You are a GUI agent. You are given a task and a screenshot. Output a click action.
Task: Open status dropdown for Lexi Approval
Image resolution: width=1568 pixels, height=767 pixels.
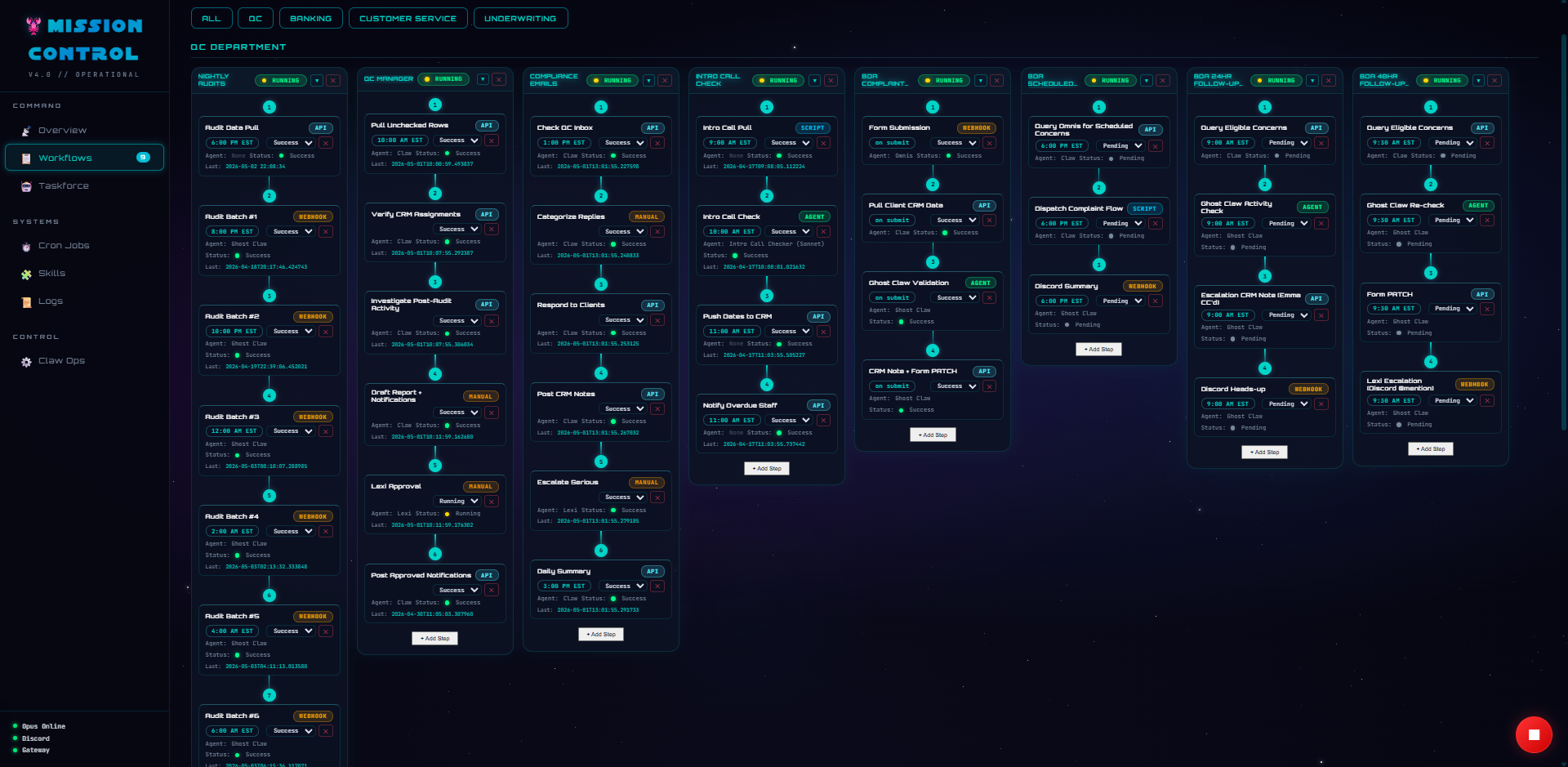tap(458, 502)
